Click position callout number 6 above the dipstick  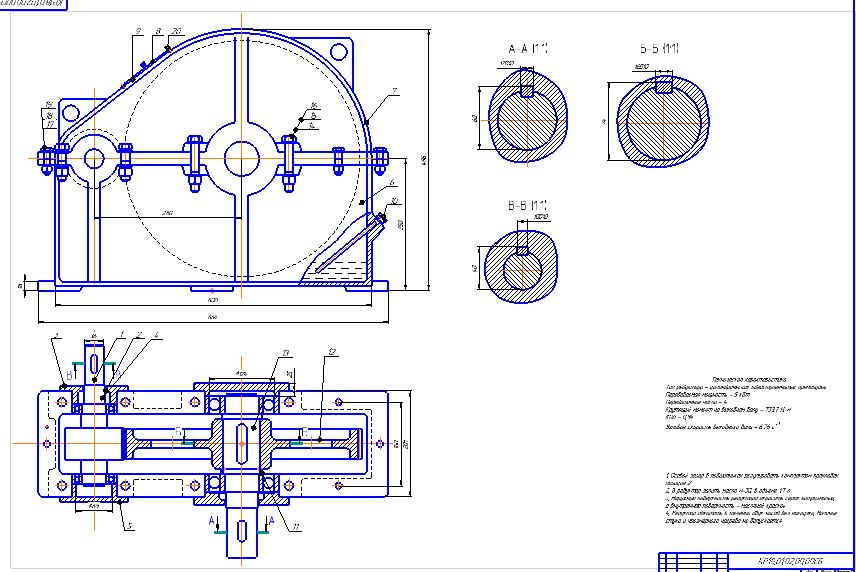pyautogui.click(x=392, y=183)
